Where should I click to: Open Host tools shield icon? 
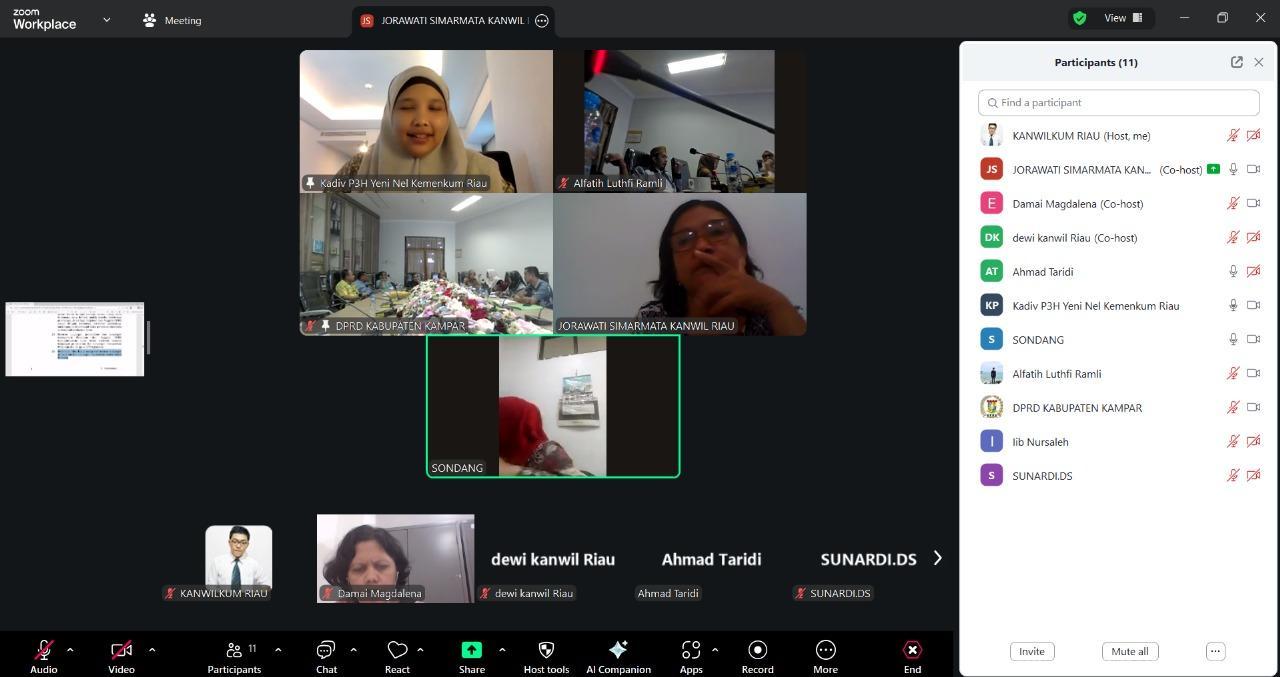click(x=546, y=650)
